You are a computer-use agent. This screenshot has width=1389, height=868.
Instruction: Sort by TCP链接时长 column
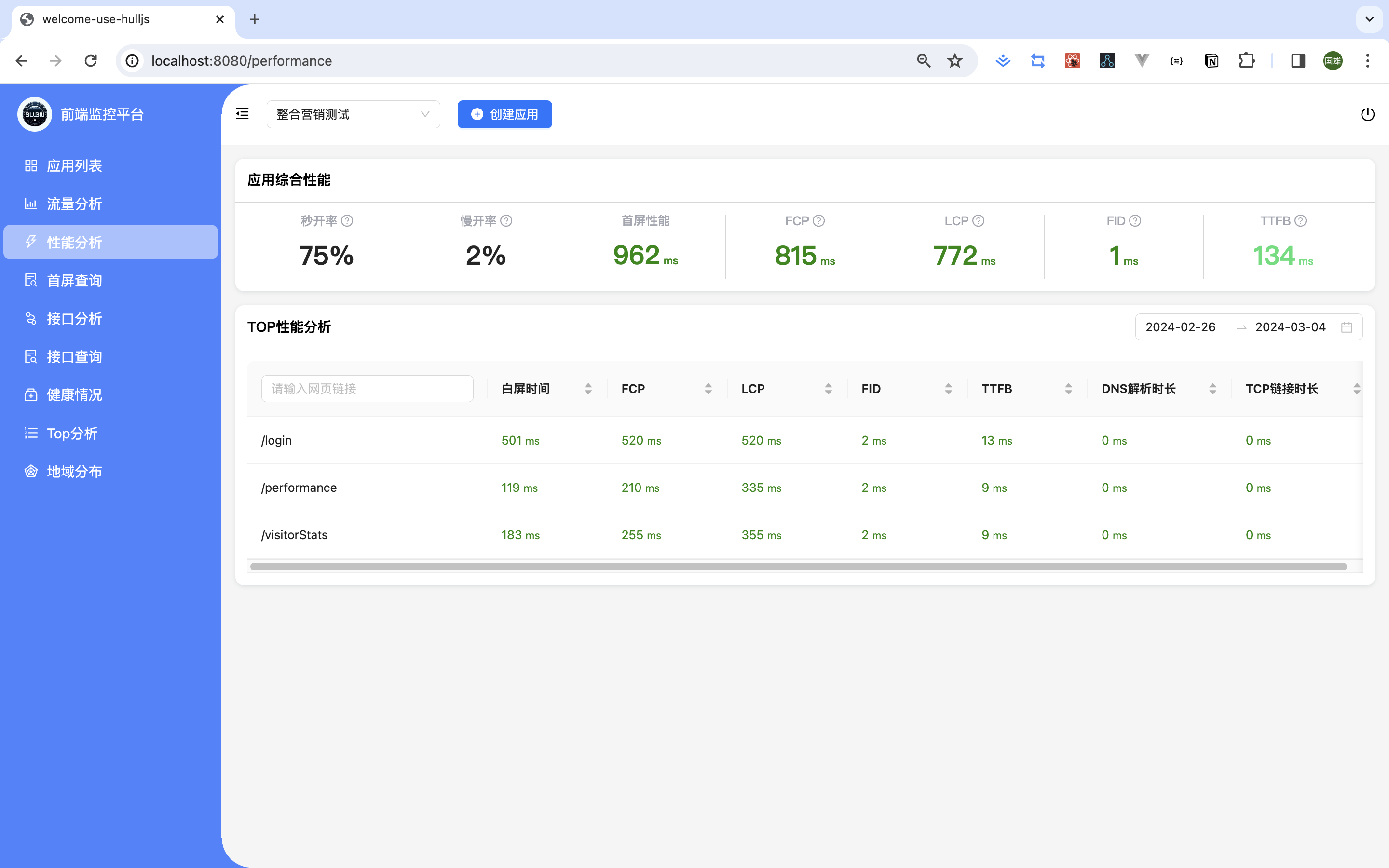click(1356, 389)
